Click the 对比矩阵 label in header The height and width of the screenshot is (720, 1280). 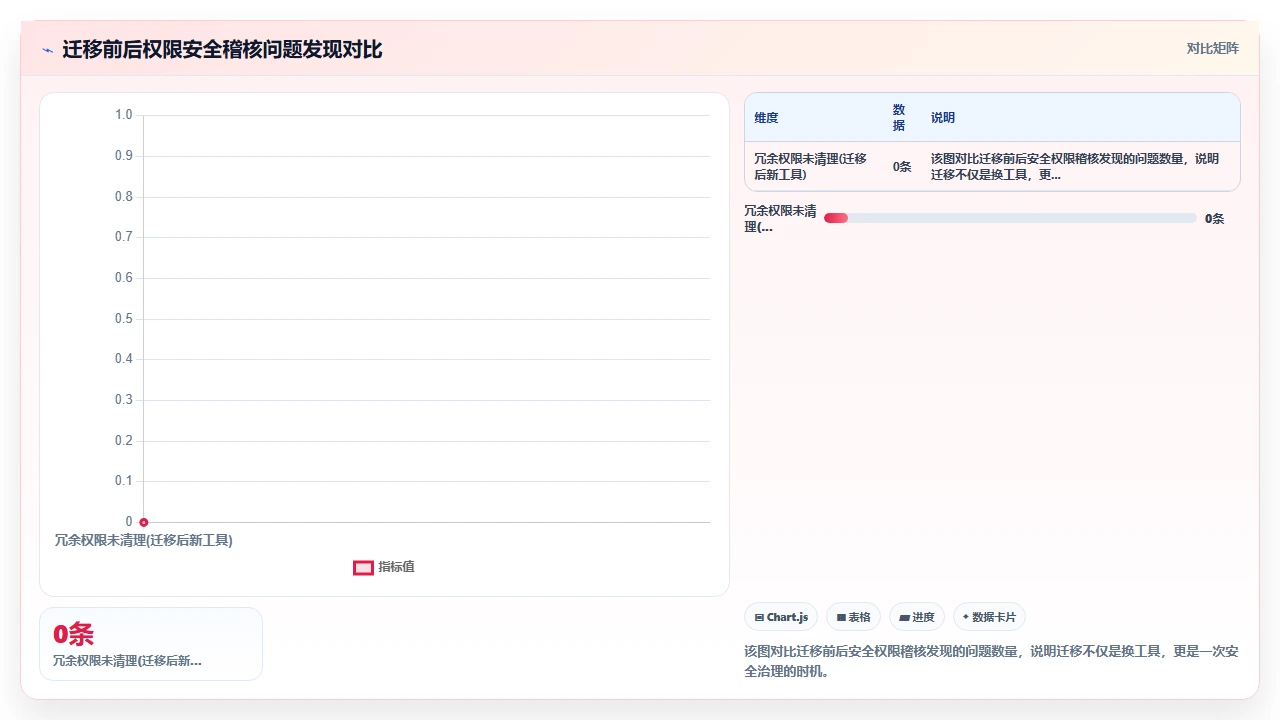[x=1212, y=48]
